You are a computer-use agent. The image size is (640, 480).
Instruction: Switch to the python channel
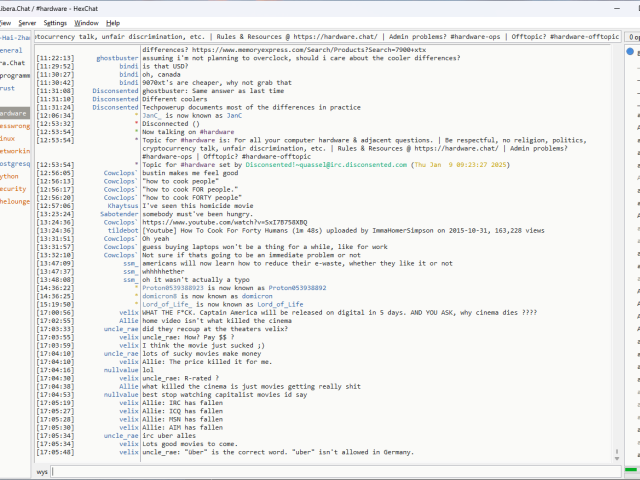pyautogui.click(x=10, y=176)
